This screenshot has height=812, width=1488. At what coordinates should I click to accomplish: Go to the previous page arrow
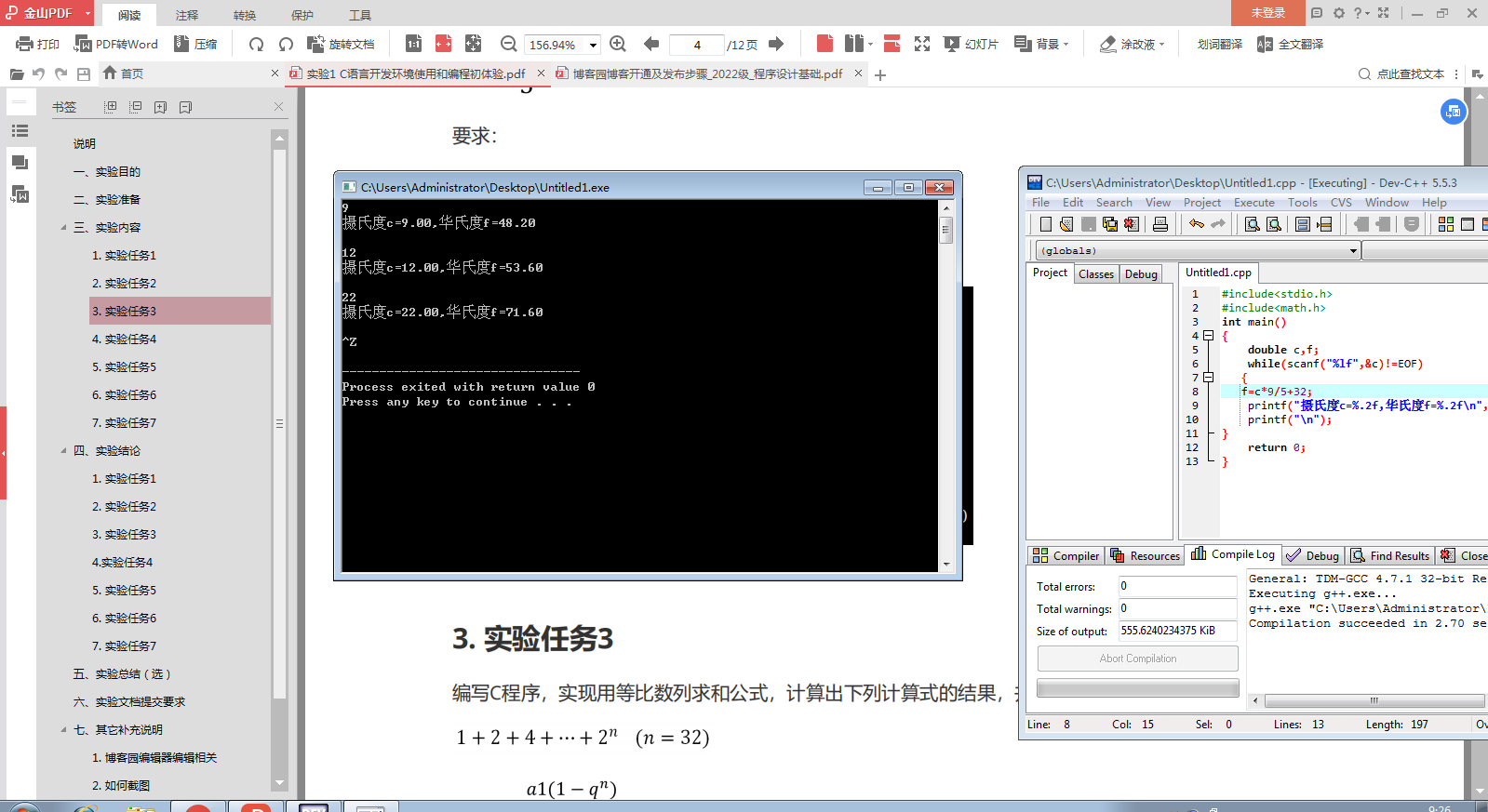pos(651,44)
